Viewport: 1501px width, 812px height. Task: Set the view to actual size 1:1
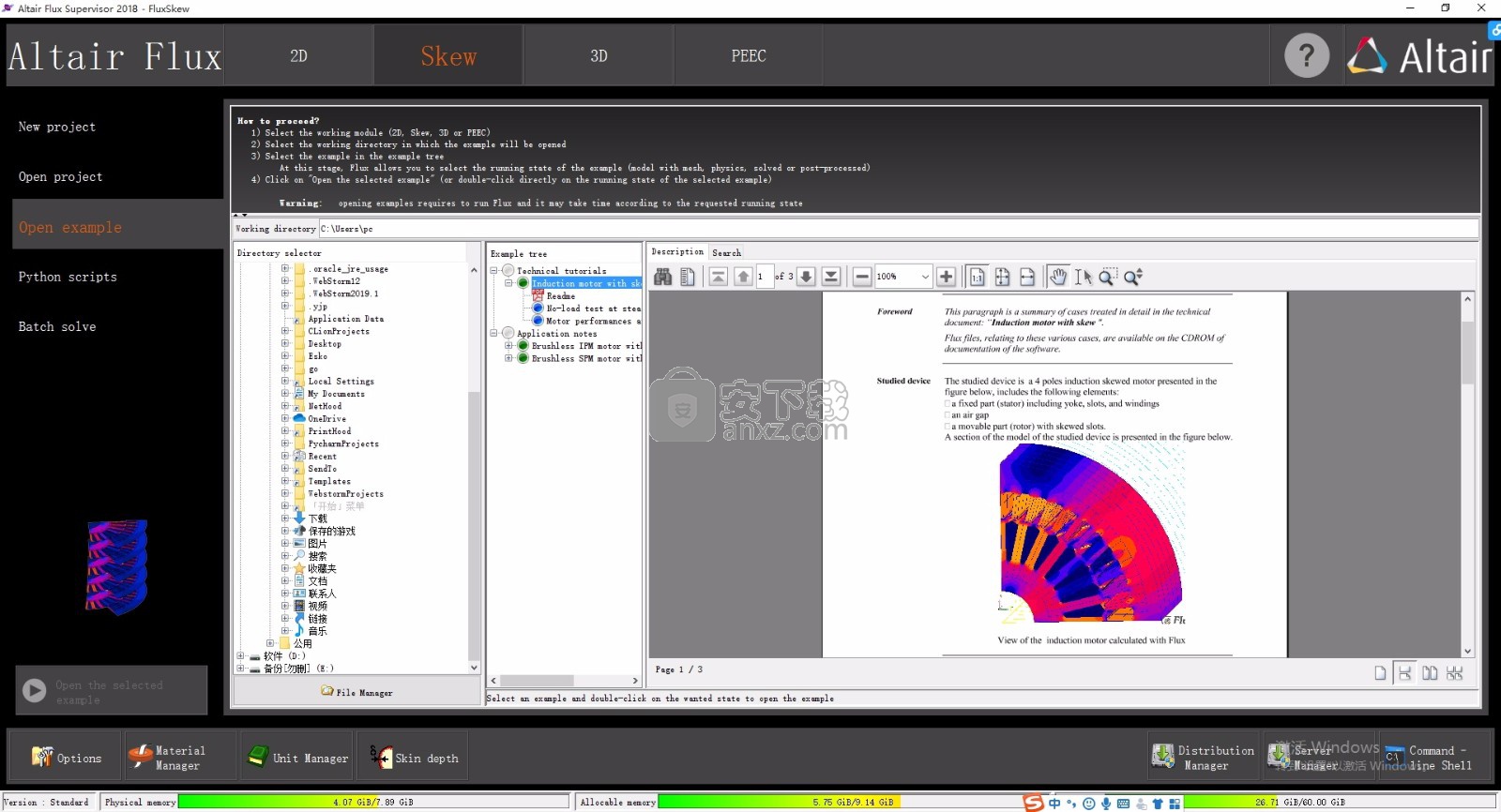coord(977,277)
